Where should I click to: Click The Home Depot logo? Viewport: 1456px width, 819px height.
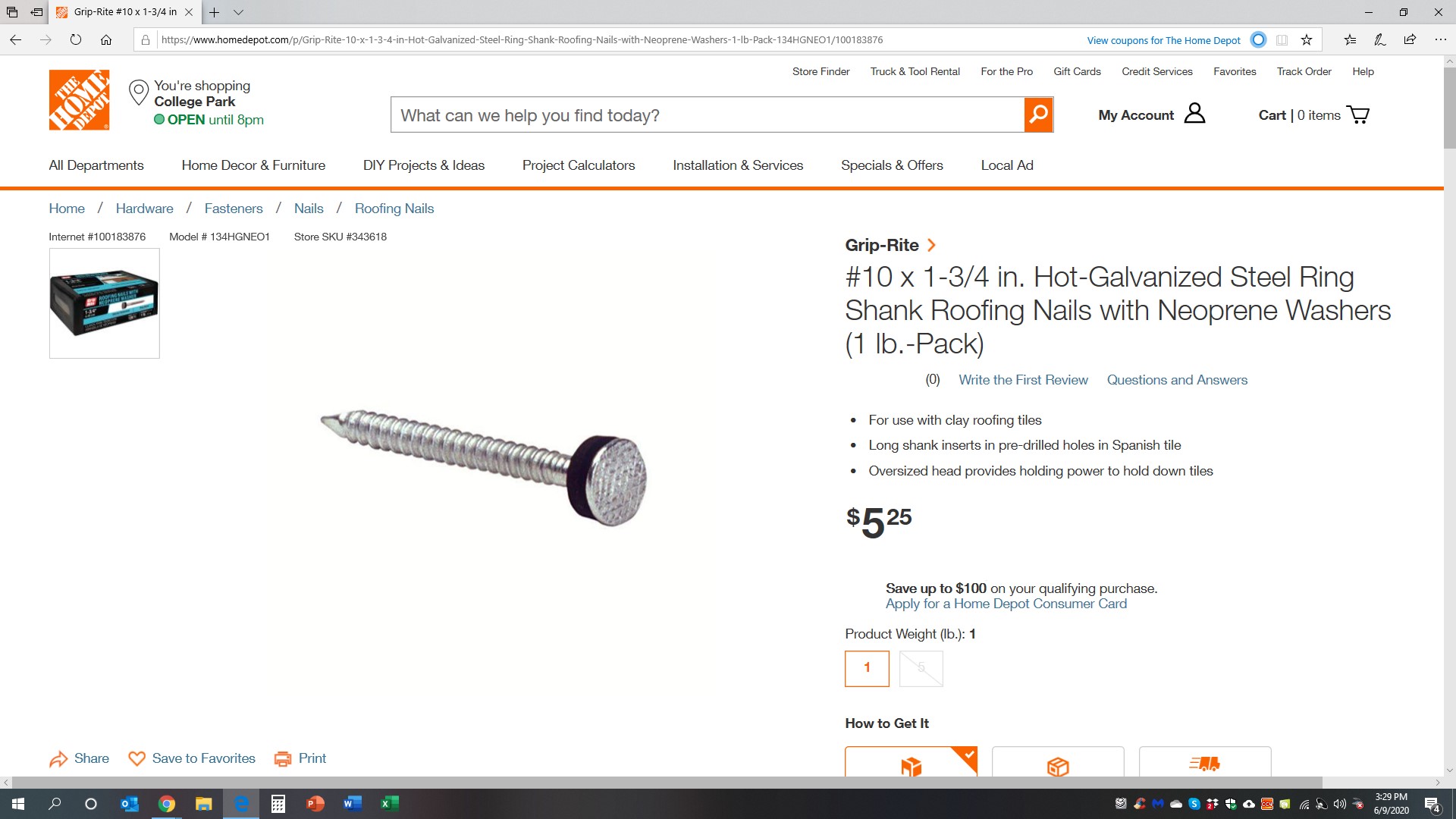(x=79, y=100)
